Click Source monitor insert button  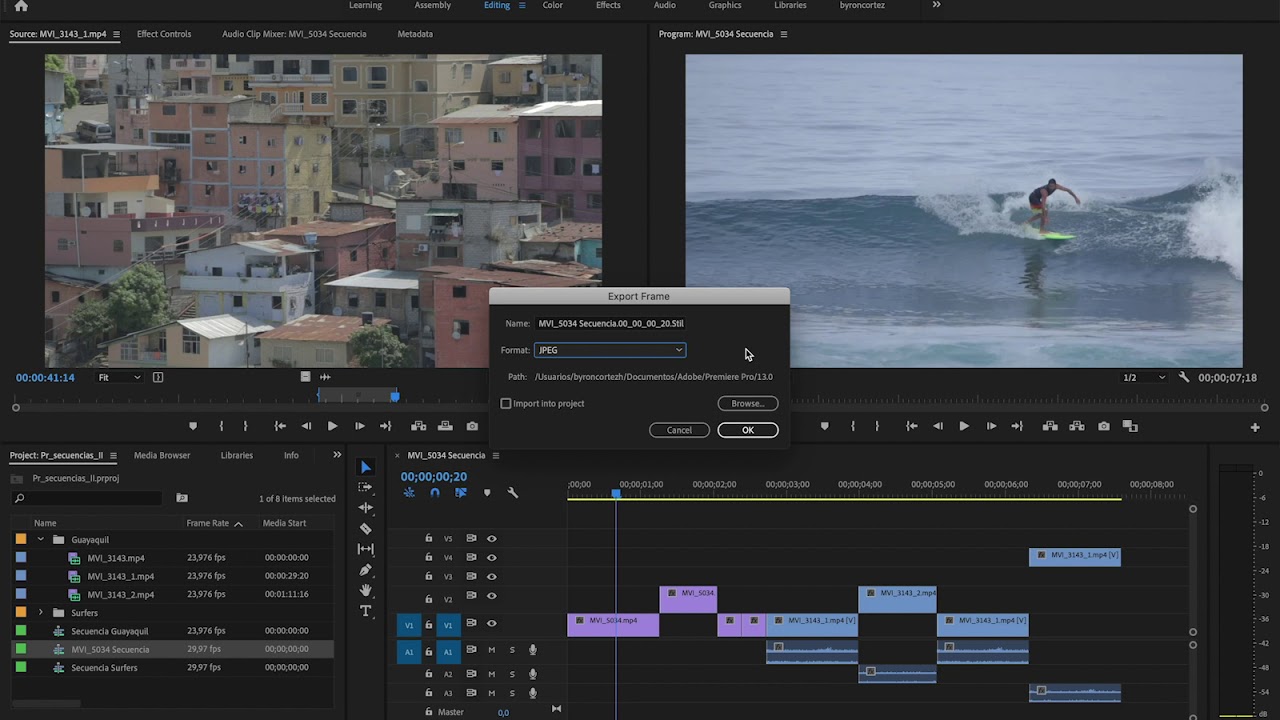click(419, 426)
